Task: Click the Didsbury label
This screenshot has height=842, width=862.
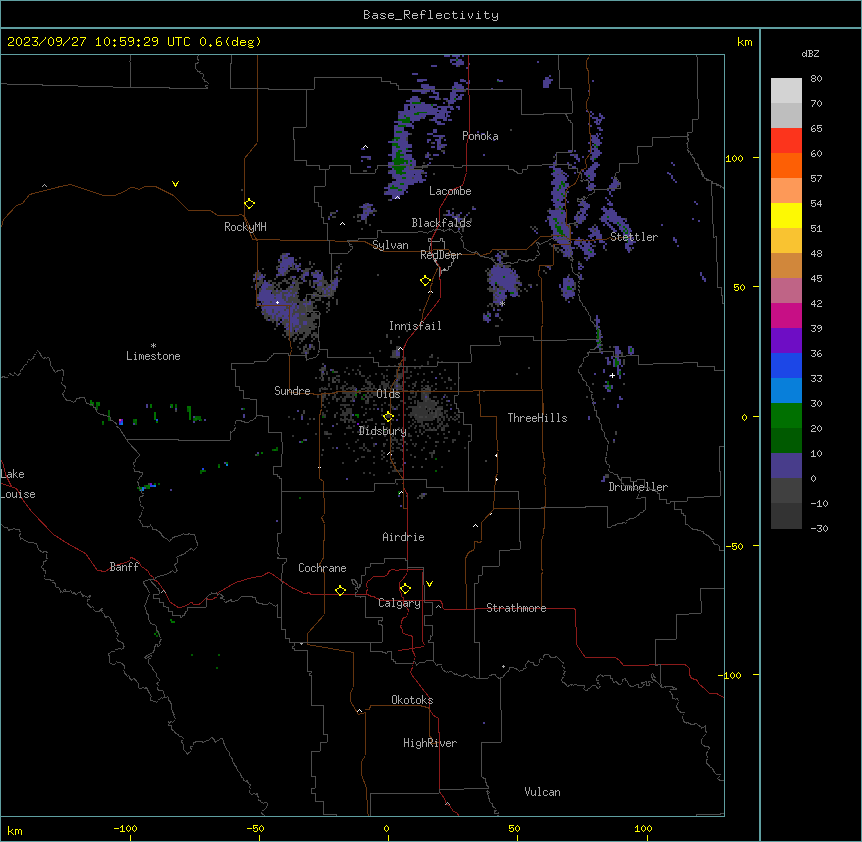Action: [383, 431]
